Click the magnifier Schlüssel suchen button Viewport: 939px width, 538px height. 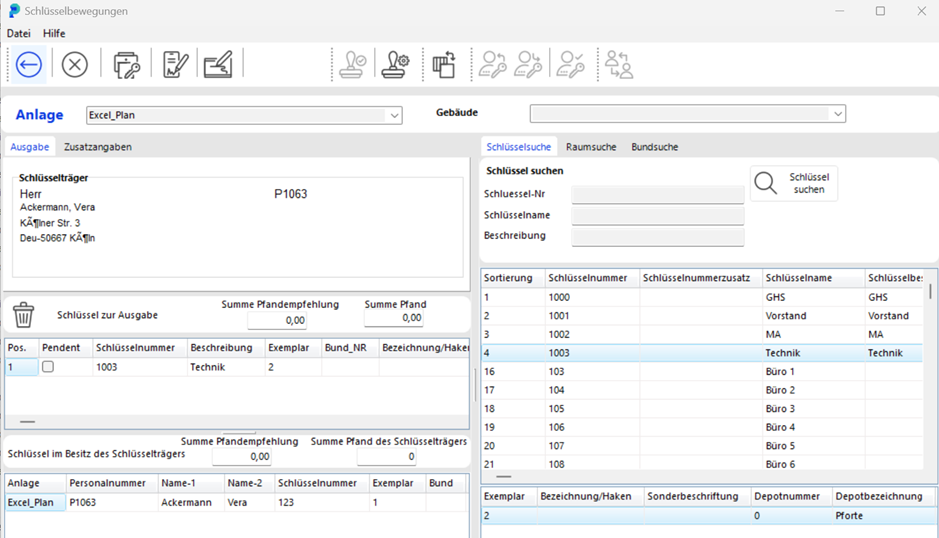(794, 183)
